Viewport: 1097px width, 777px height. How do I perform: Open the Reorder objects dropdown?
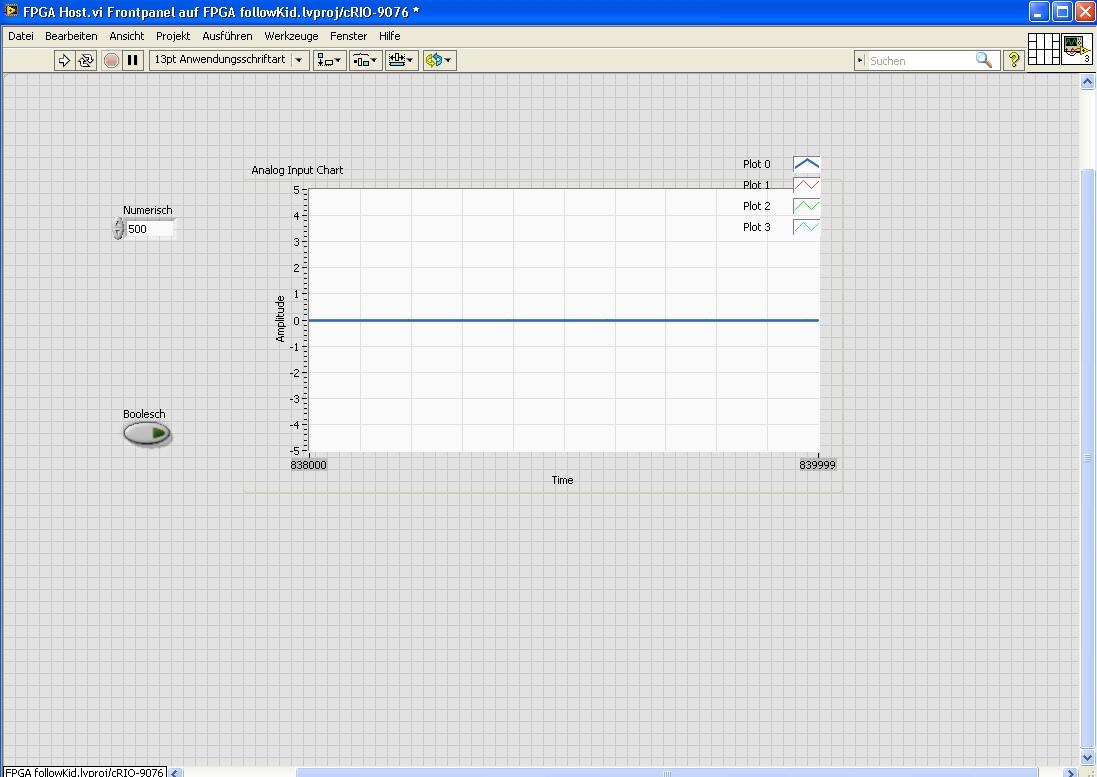(439, 60)
